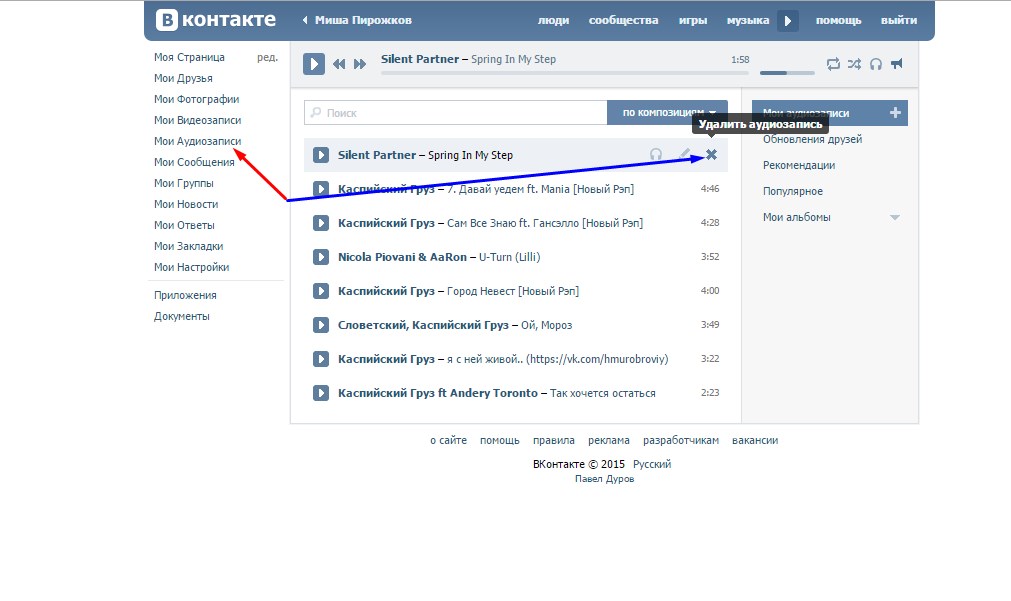Click the вакансии footer link
Screen dimensions: 1011x601
pyautogui.click(x=755, y=440)
